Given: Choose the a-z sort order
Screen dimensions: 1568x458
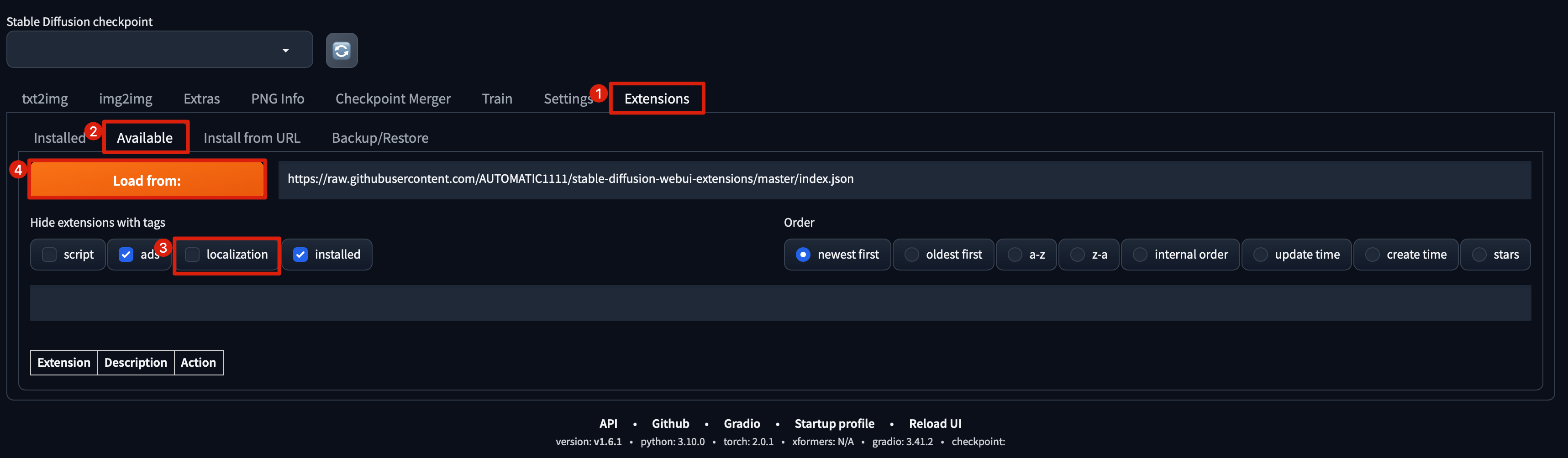Looking at the screenshot, I should tap(1015, 255).
